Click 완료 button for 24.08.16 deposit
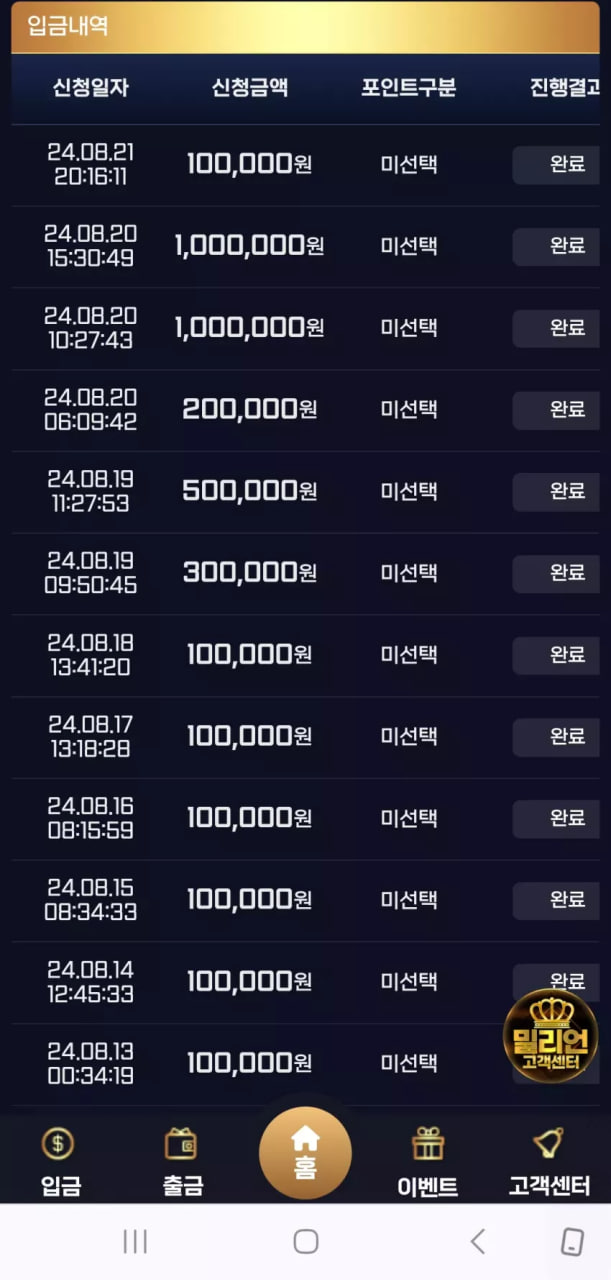This screenshot has width=611, height=1280. point(556,819)
